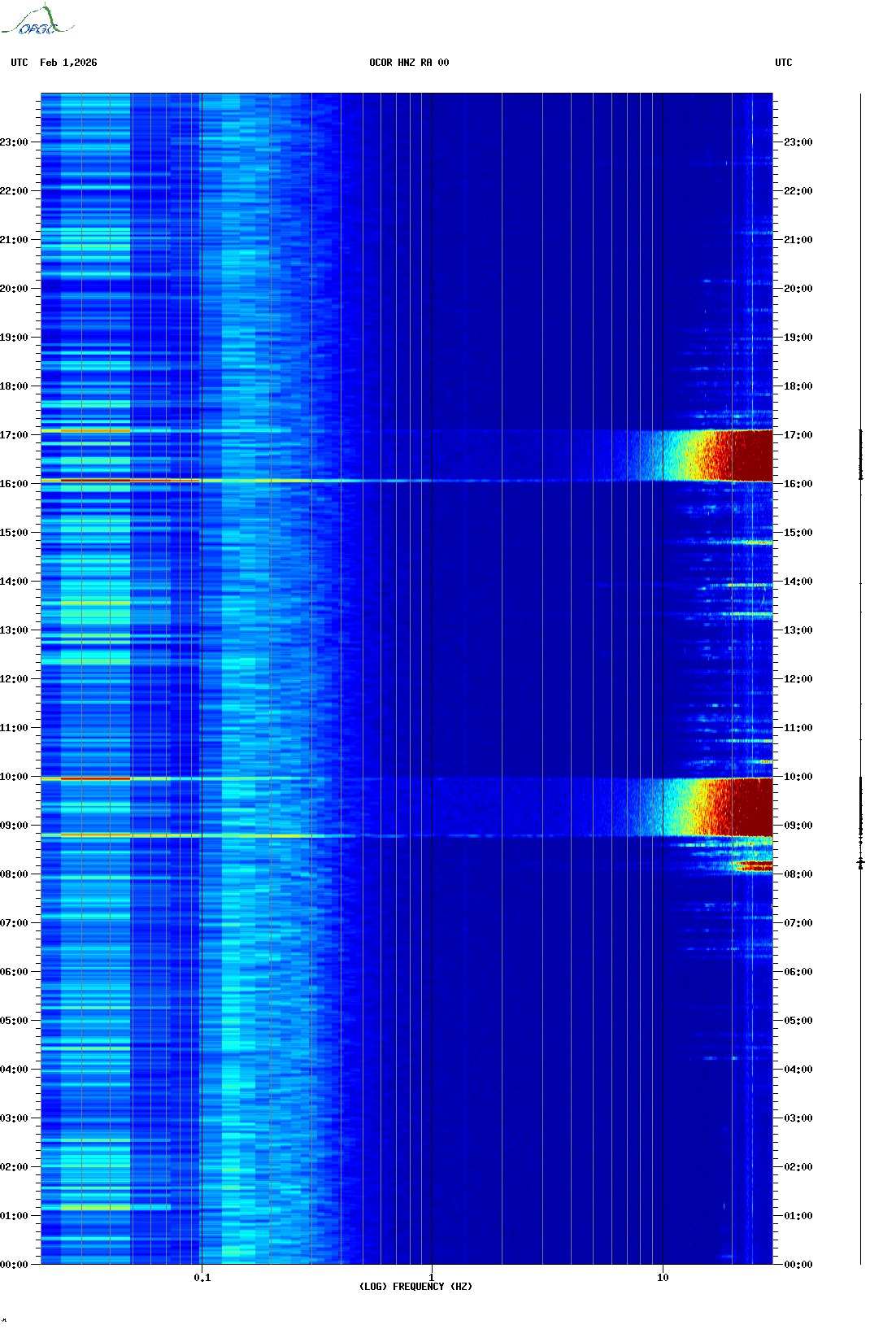896x1329 pixels.
Task: Pick the '17:00' left axis label
Action: 14,435
